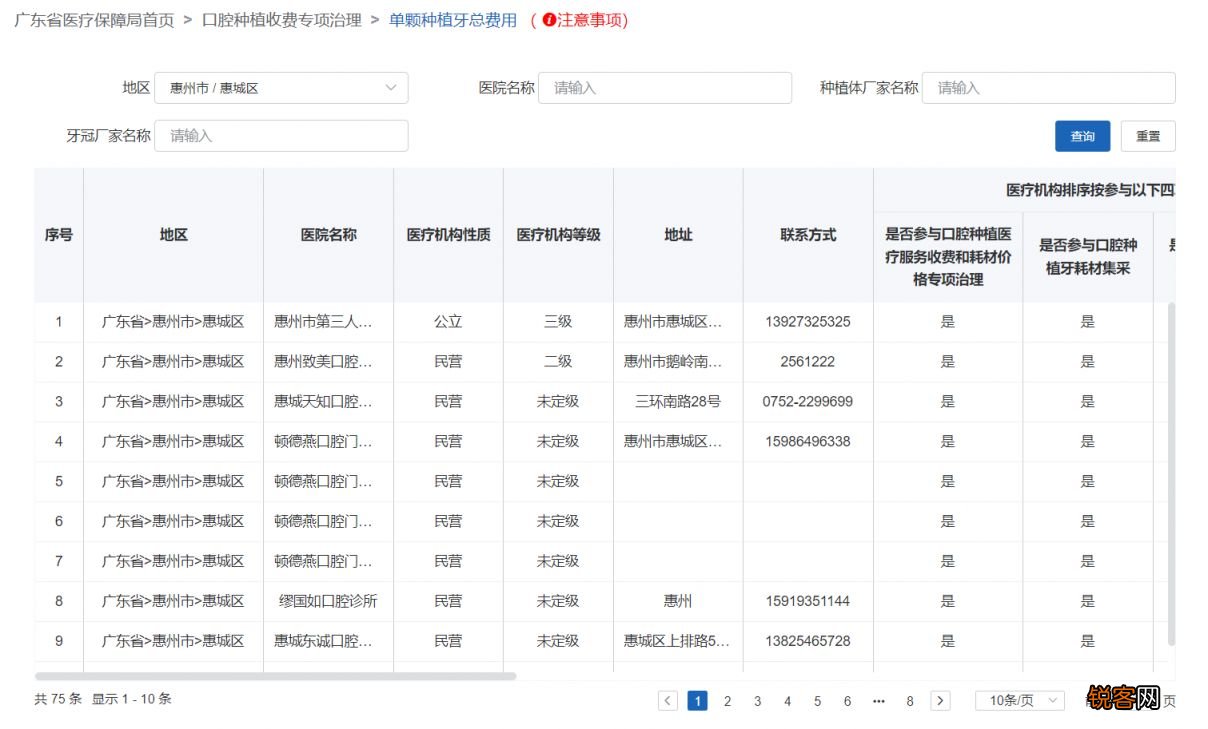Click phone number 13825465728
The image size is (1208, 729).
[x=808, y=641]
